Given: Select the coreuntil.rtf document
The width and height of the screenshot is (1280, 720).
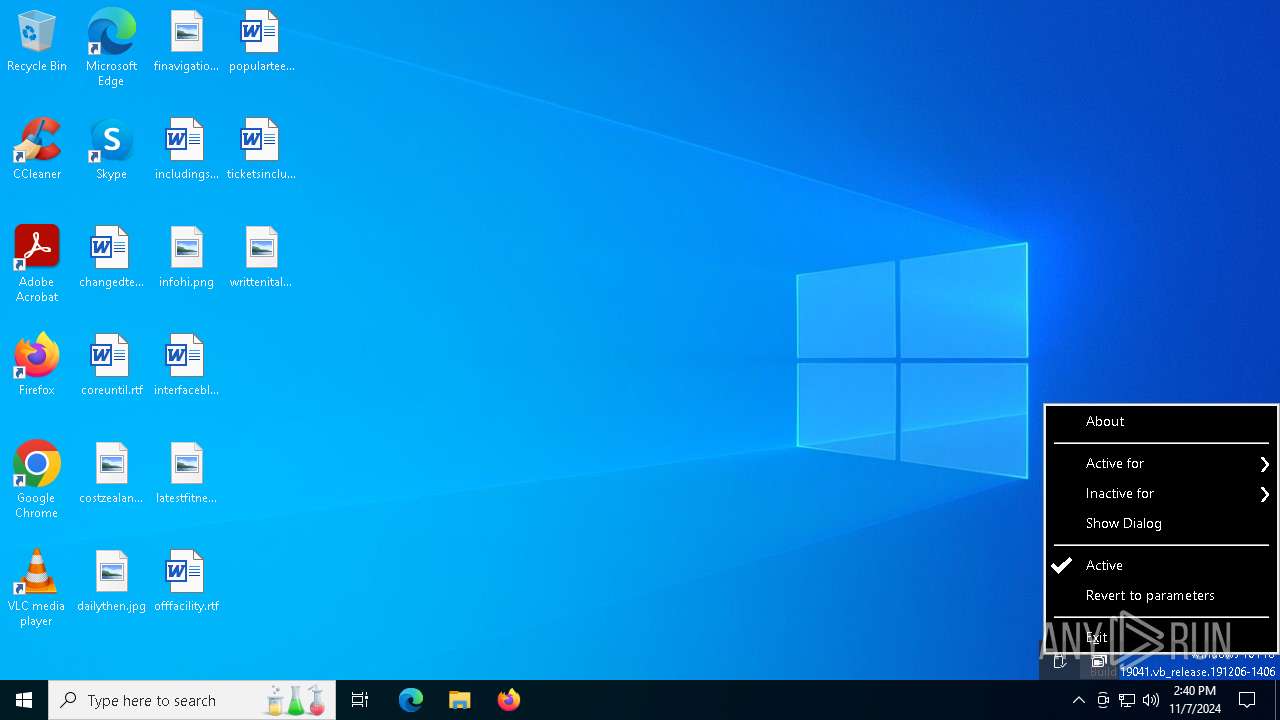Looking at the screenshot, I should pyautogui.click(x=111, y=366).
